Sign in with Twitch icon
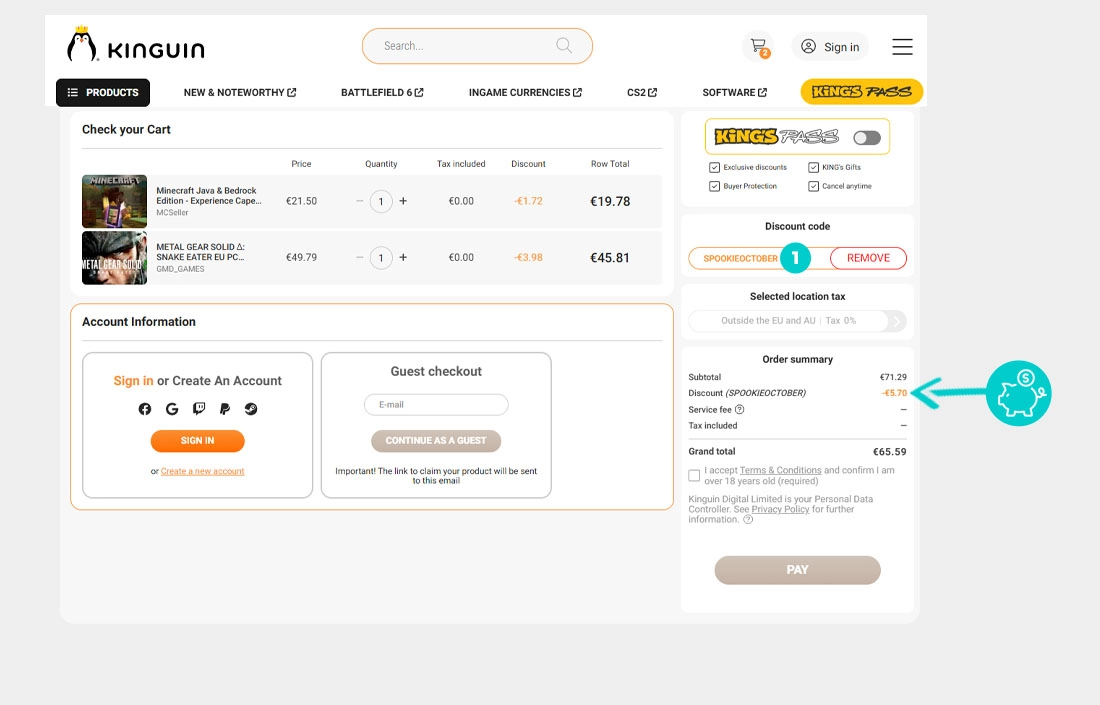The width and height of the screenshot is (1100, 705). [199, 409]
